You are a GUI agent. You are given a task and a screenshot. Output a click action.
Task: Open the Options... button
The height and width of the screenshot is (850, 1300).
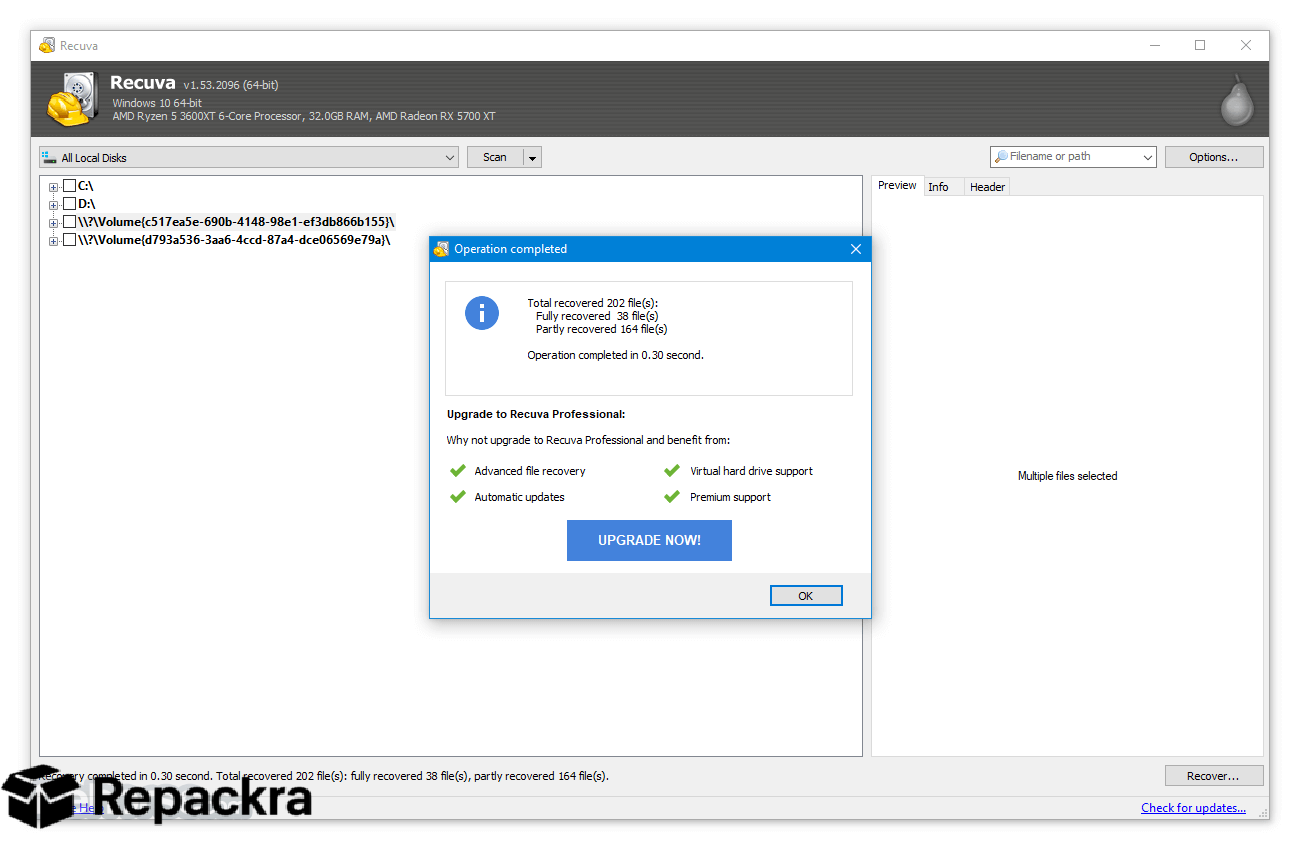coord(1214,157)
